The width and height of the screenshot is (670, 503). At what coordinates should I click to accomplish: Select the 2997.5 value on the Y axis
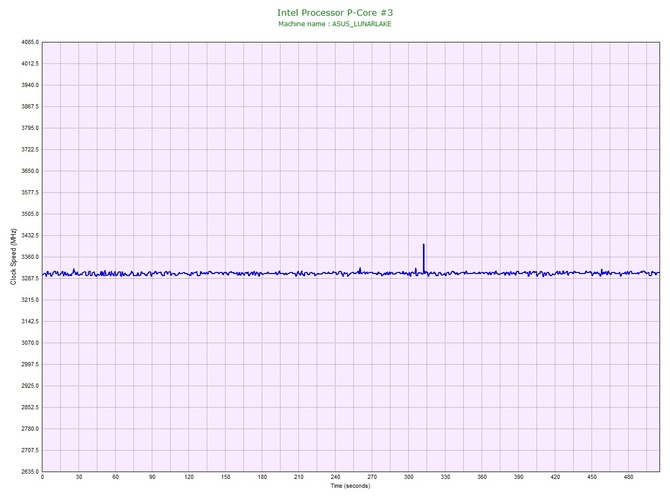[30, 365]
